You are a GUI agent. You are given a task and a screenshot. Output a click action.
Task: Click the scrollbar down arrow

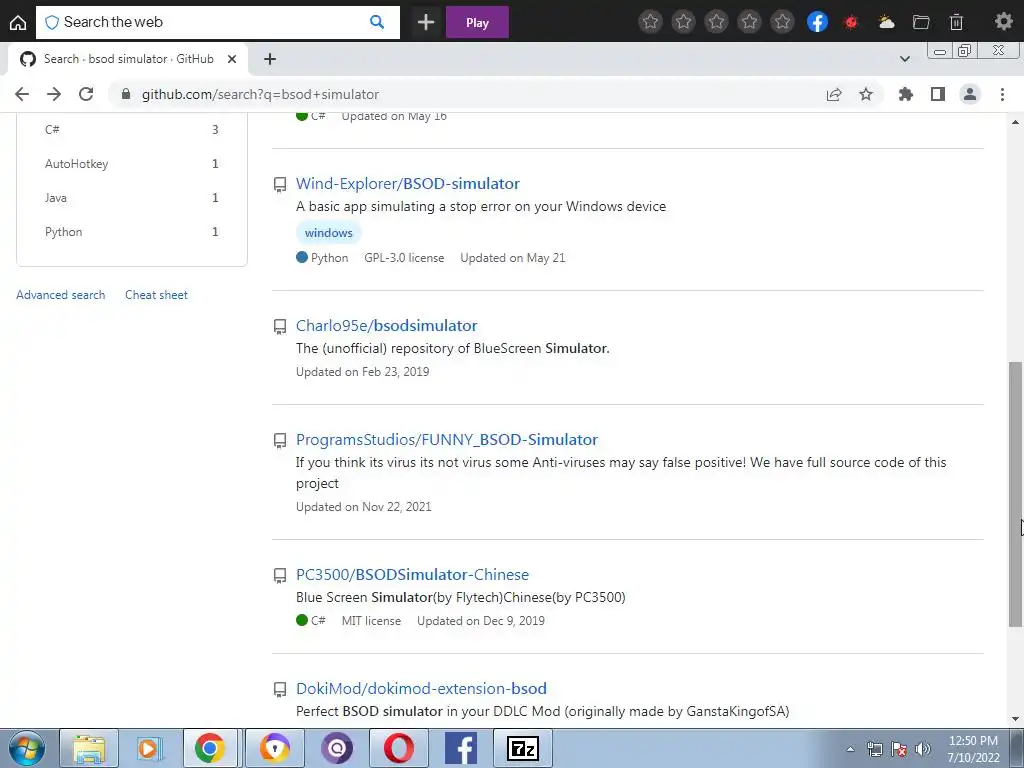tap(1016, 719)
